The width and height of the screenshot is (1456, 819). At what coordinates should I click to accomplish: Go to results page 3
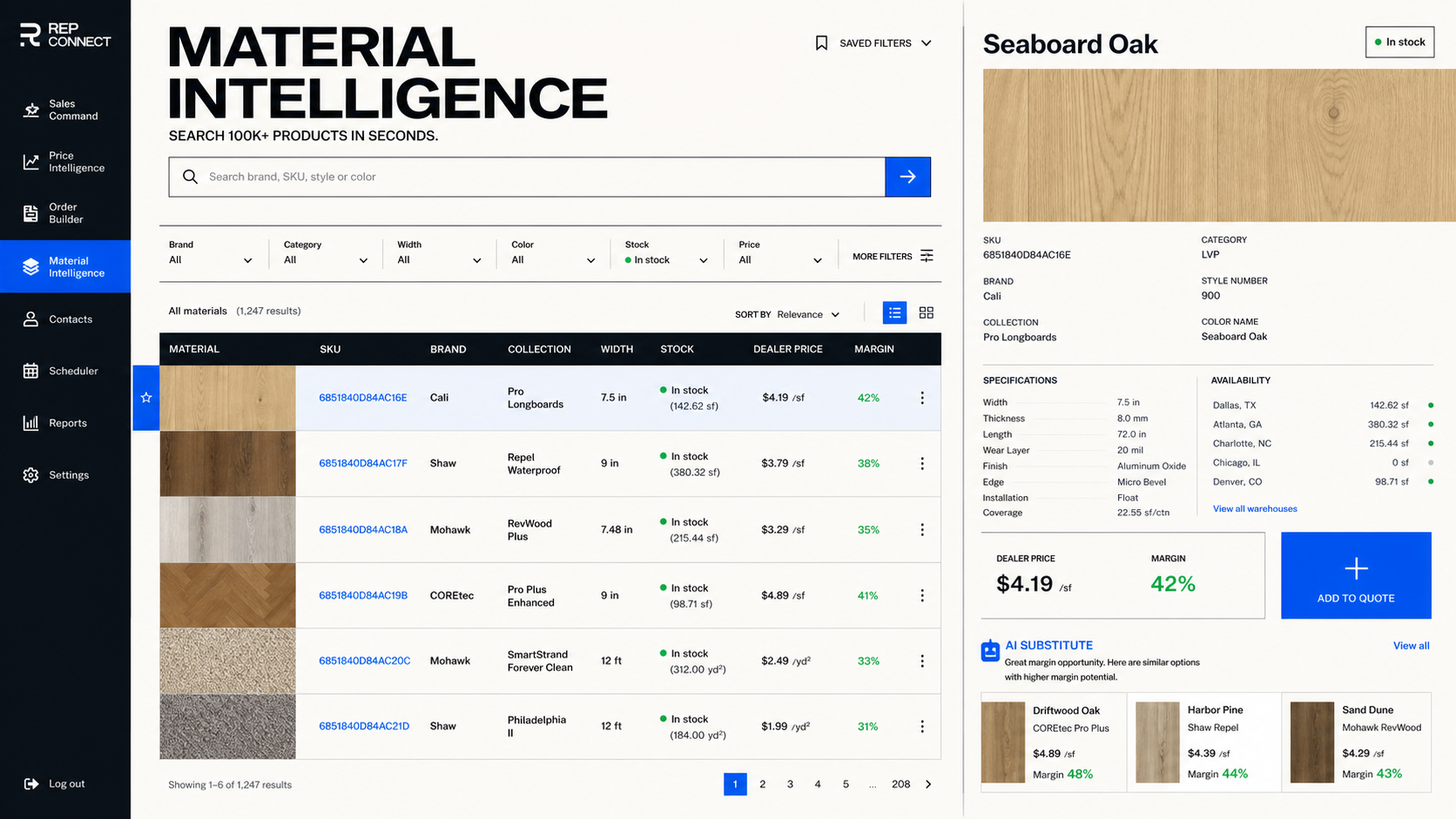790,784
